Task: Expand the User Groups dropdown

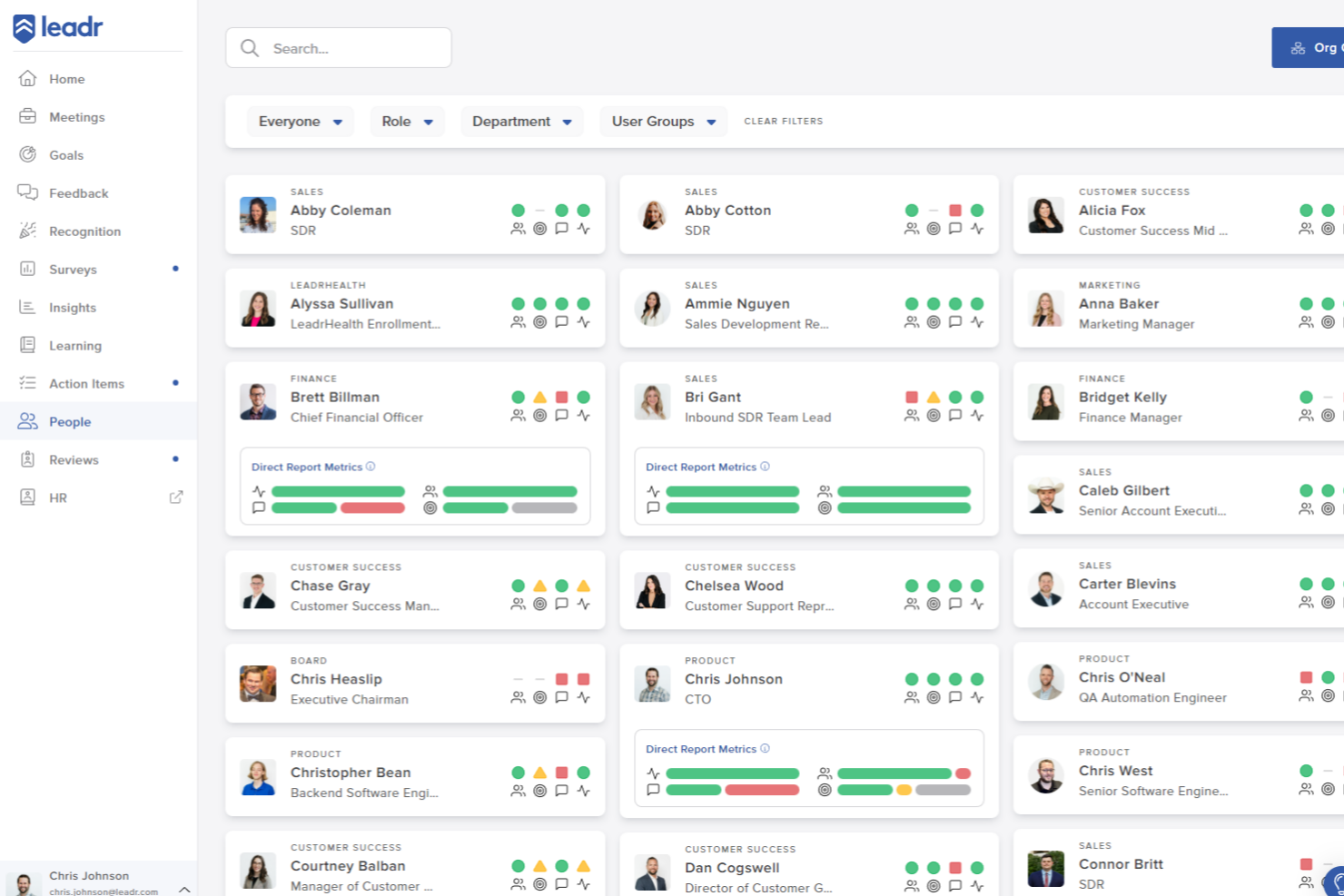Action: pos(663,122)
